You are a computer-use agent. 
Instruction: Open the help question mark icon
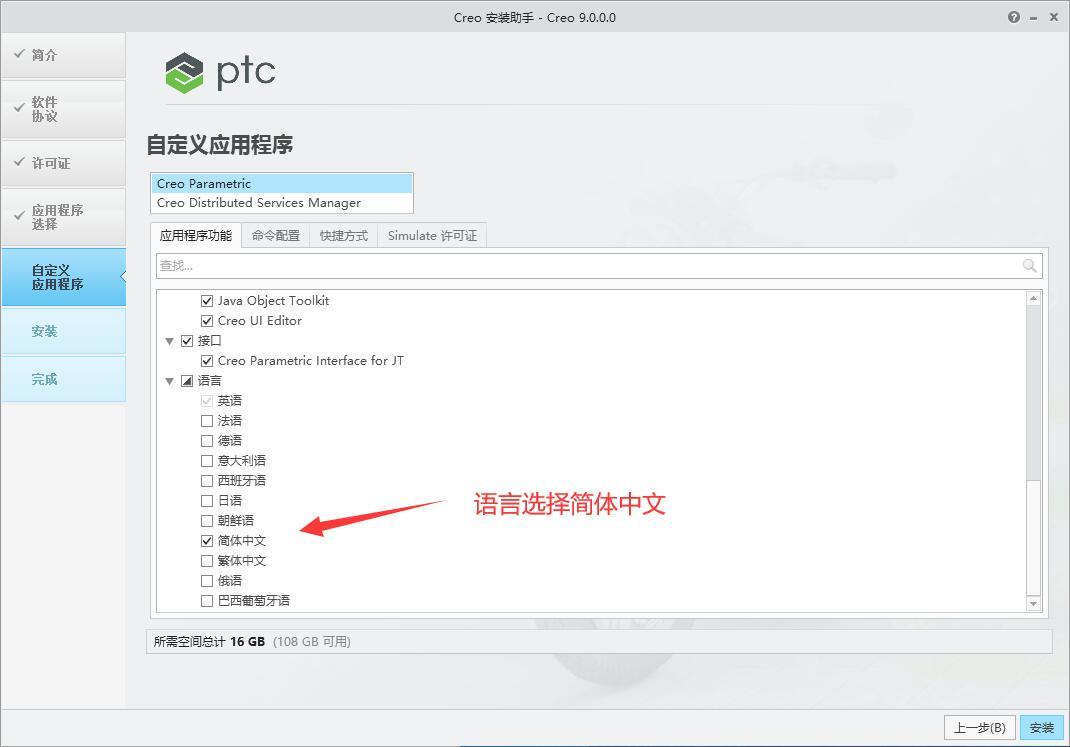point(1013,18)
